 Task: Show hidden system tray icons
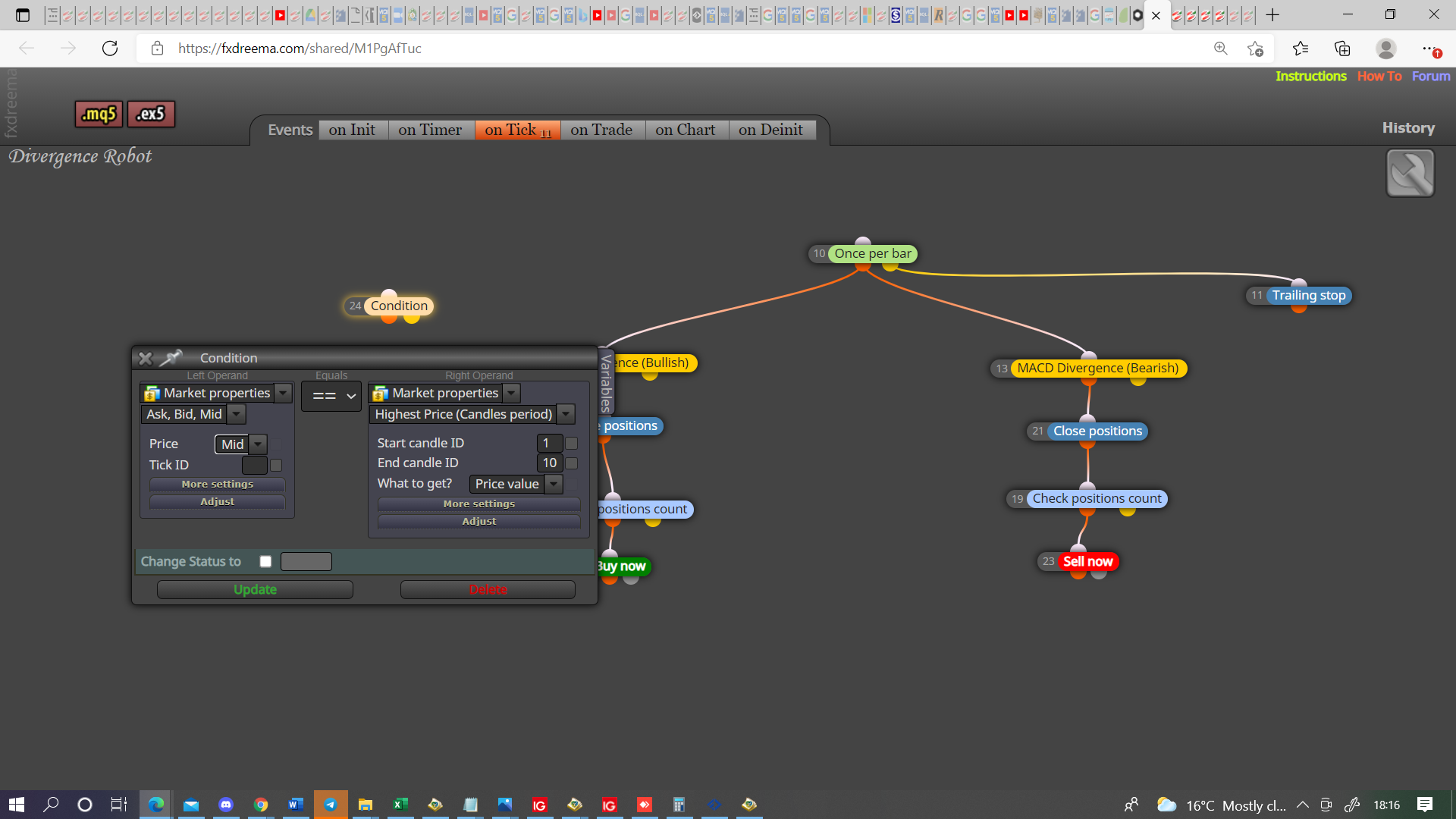(1303, 805)
